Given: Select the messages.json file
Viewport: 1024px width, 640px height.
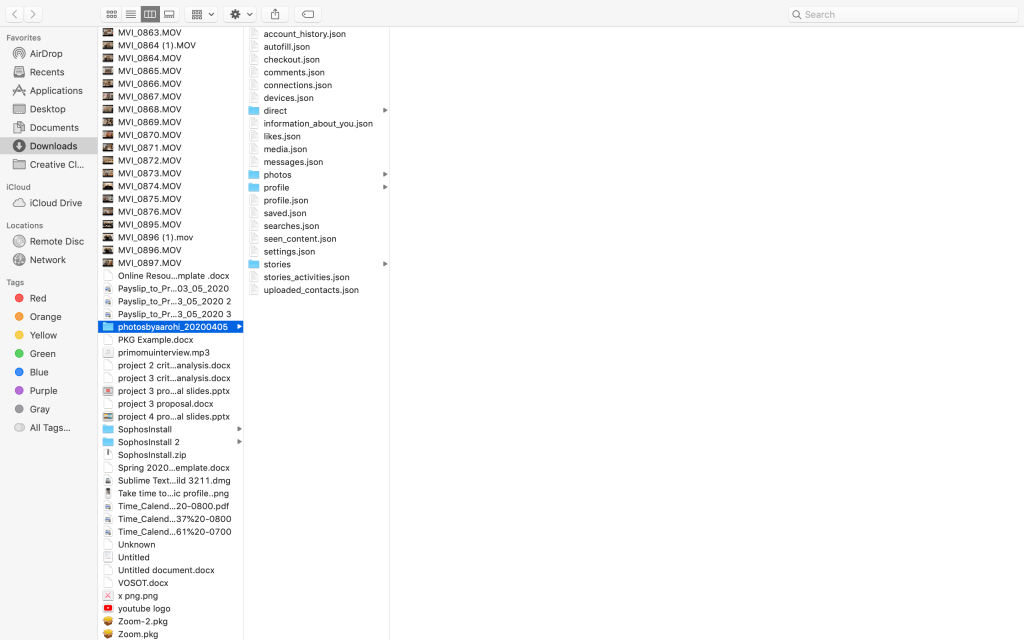Looking at the screenshot, I should click(293, 162).
